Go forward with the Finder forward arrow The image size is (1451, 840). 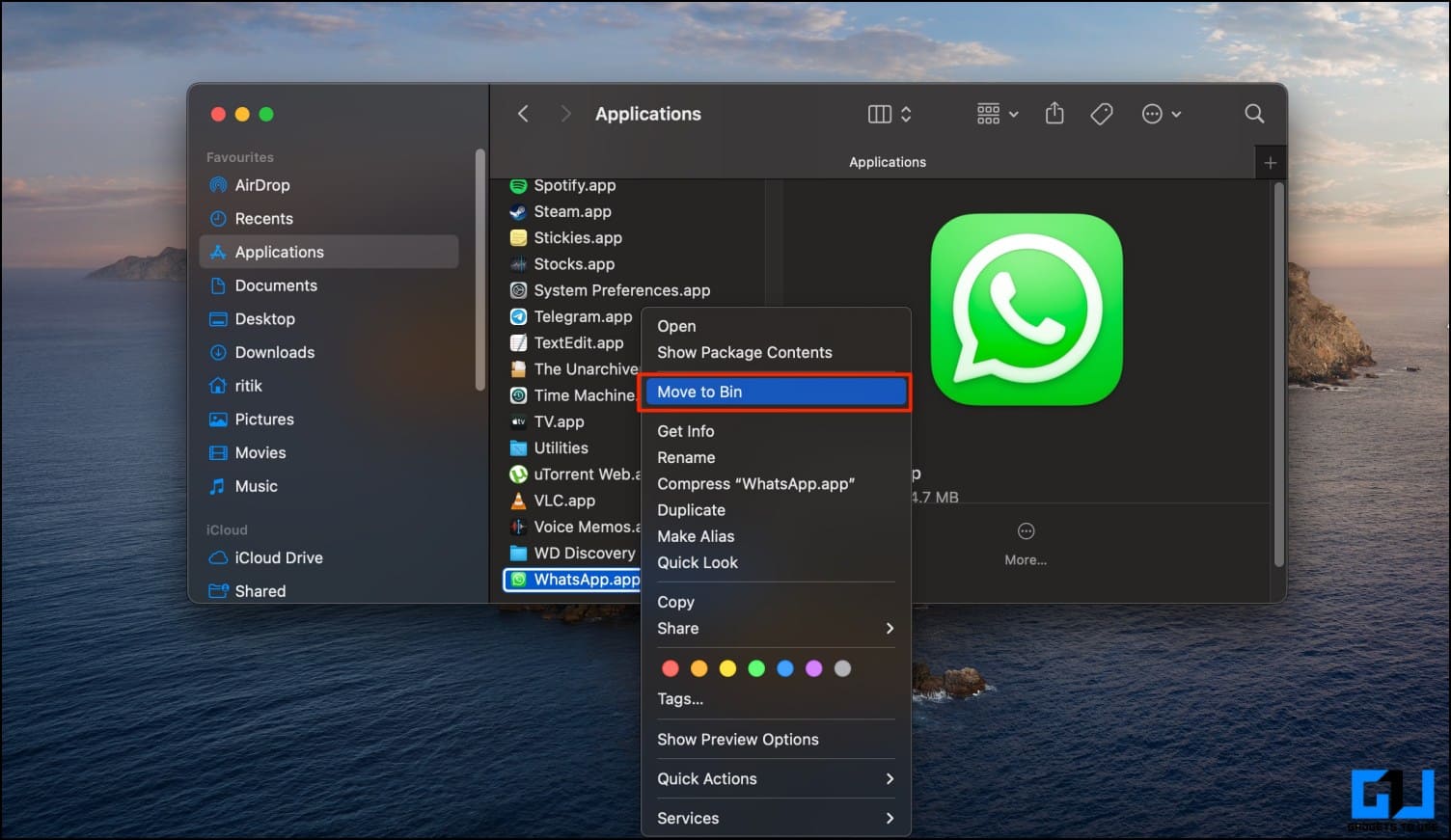(566, 114)
